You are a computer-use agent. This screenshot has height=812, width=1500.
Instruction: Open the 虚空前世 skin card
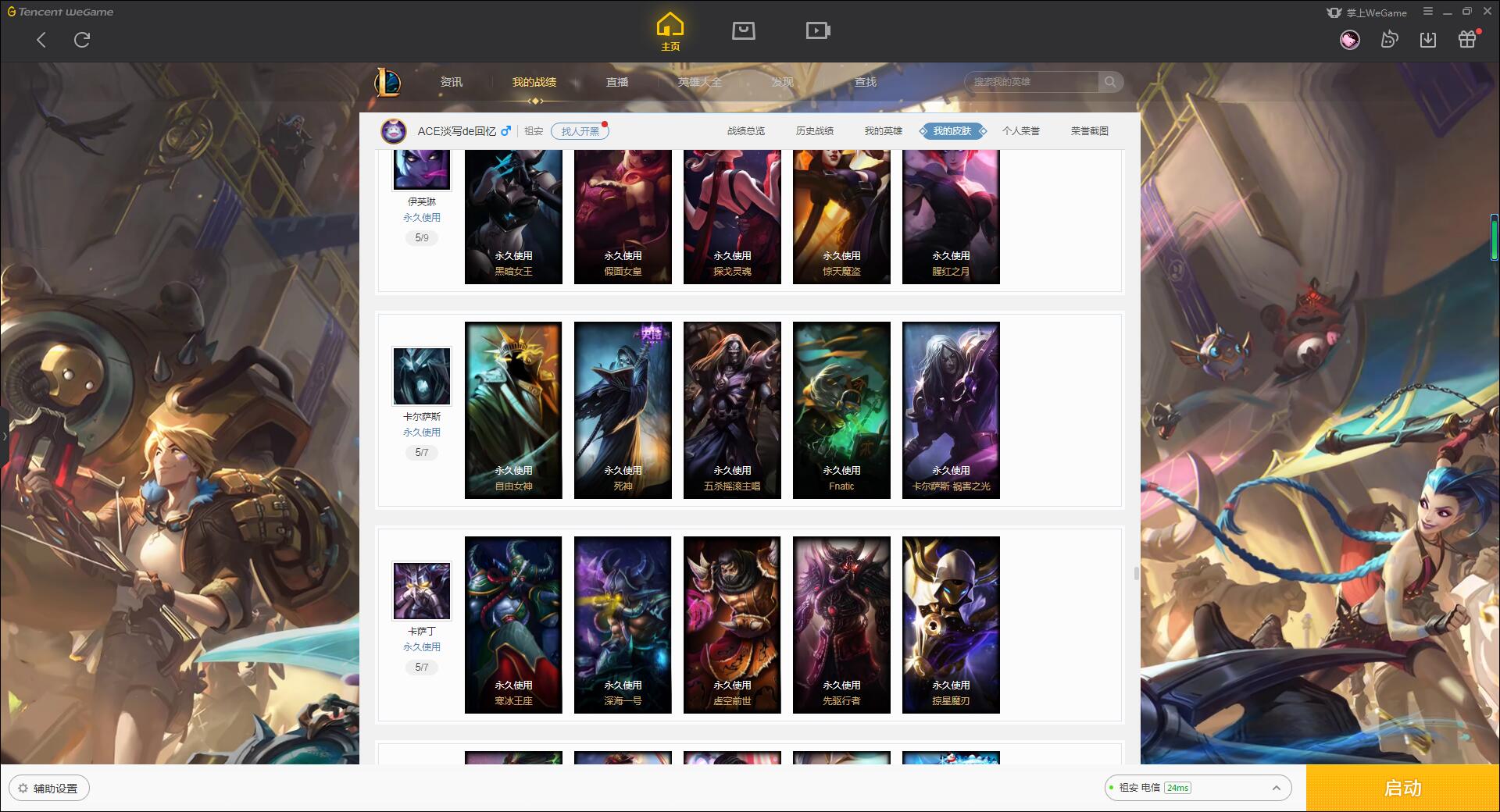click(732, 625)
